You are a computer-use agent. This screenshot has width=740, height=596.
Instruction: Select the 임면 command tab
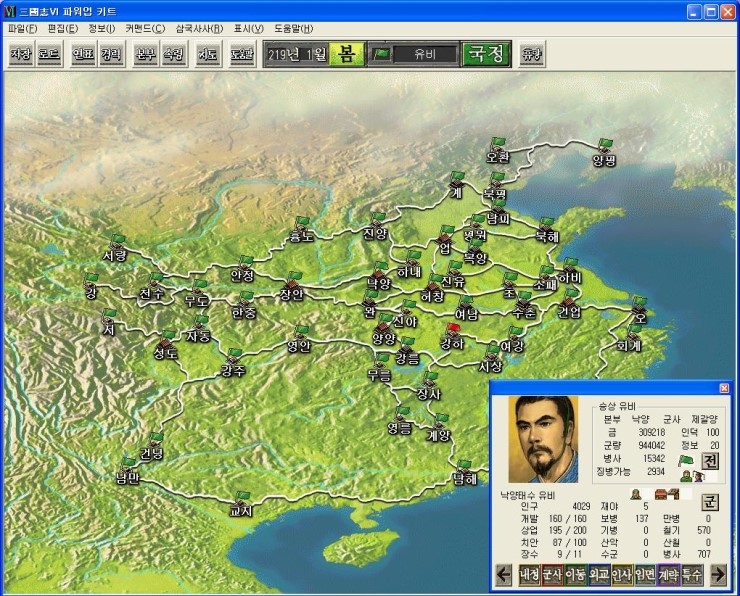(x=645, y=575)
